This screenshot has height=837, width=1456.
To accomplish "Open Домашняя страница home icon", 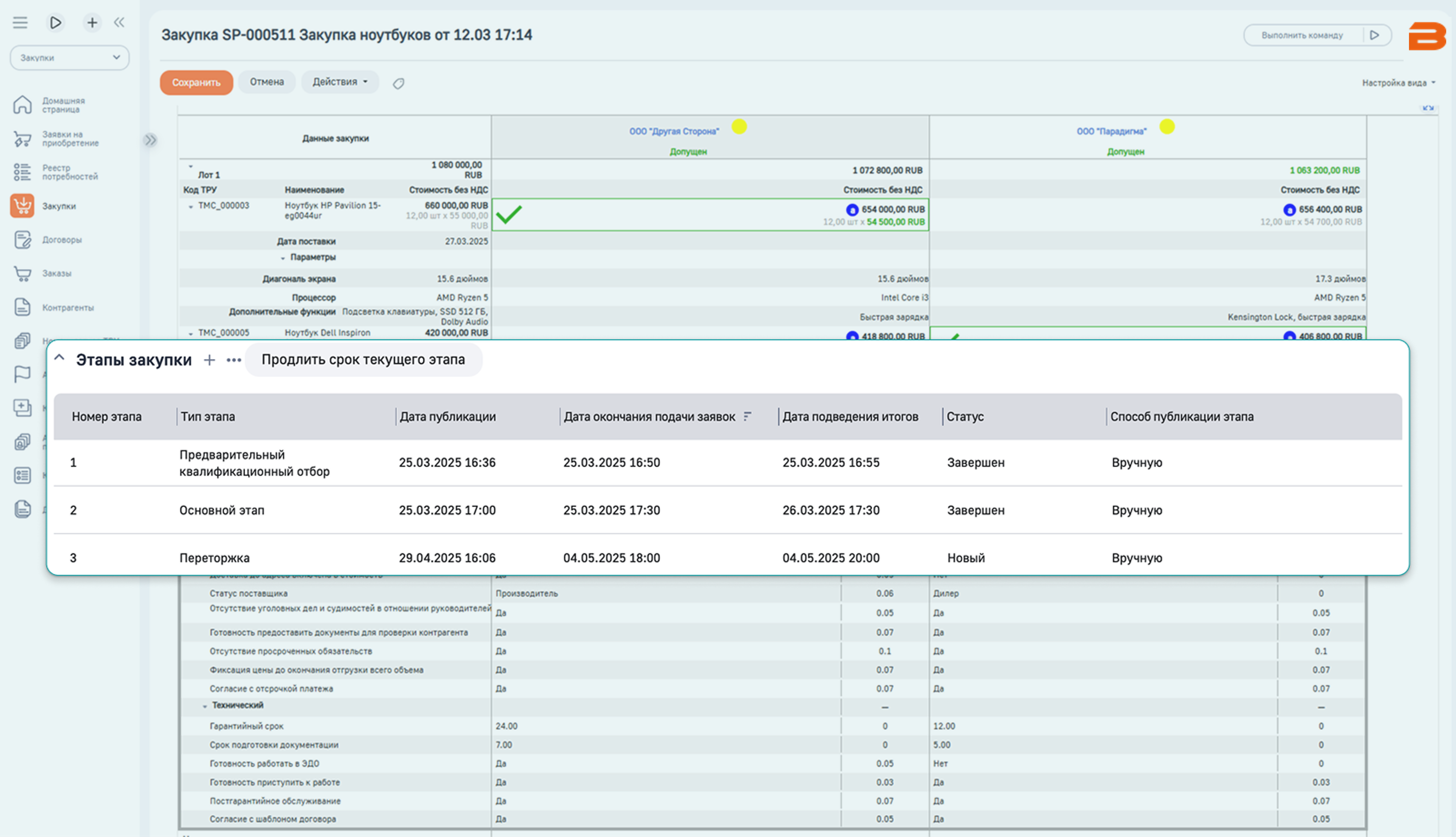I will [22, 104].
